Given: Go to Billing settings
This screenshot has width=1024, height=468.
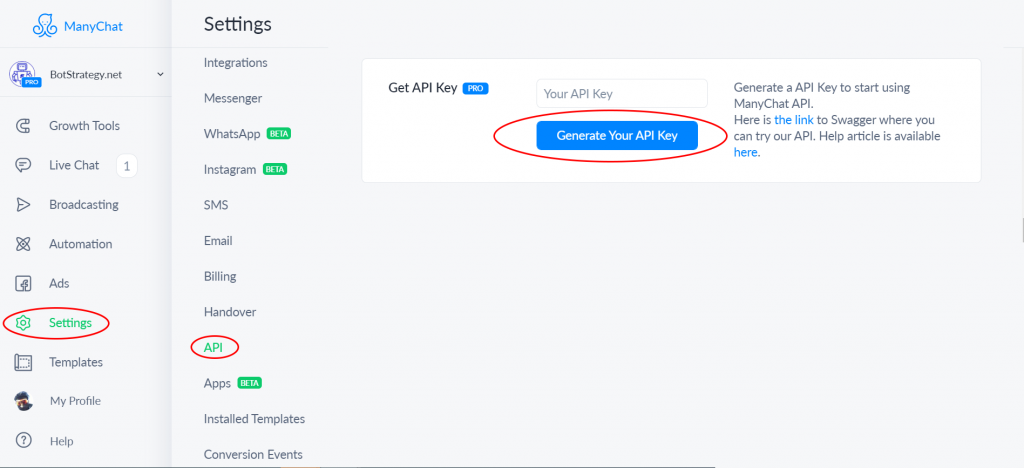Looking at the screenshot, I should (x=220, y=276).
